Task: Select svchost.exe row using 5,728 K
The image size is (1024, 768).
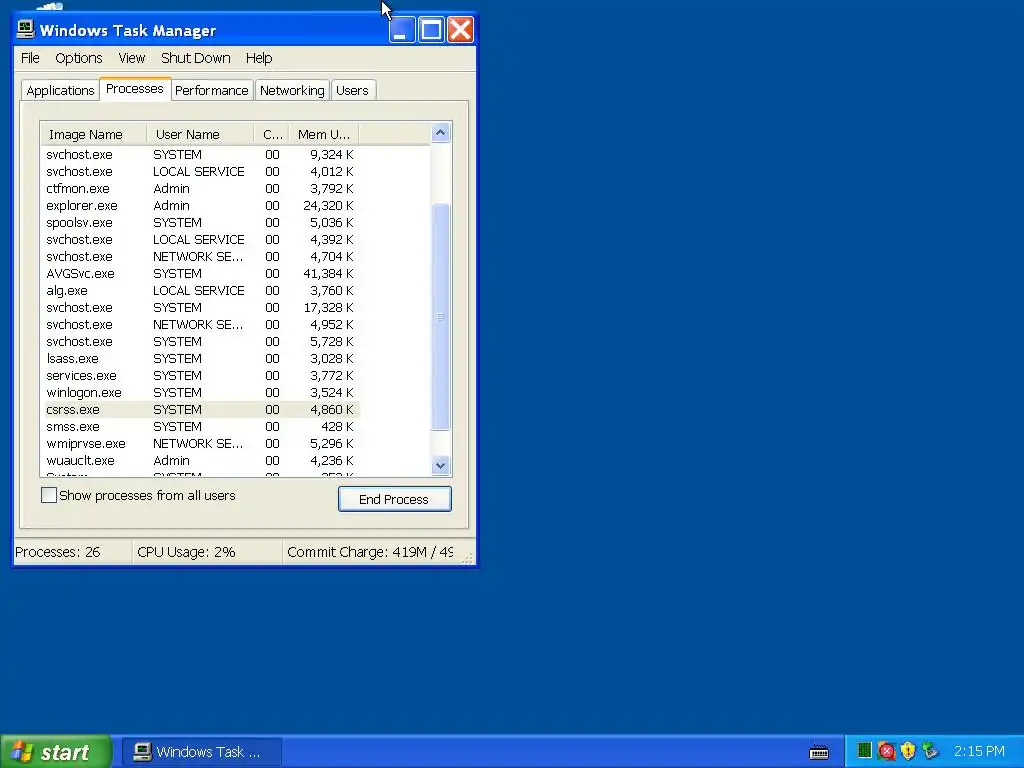Action: click(x=200, y=342)
